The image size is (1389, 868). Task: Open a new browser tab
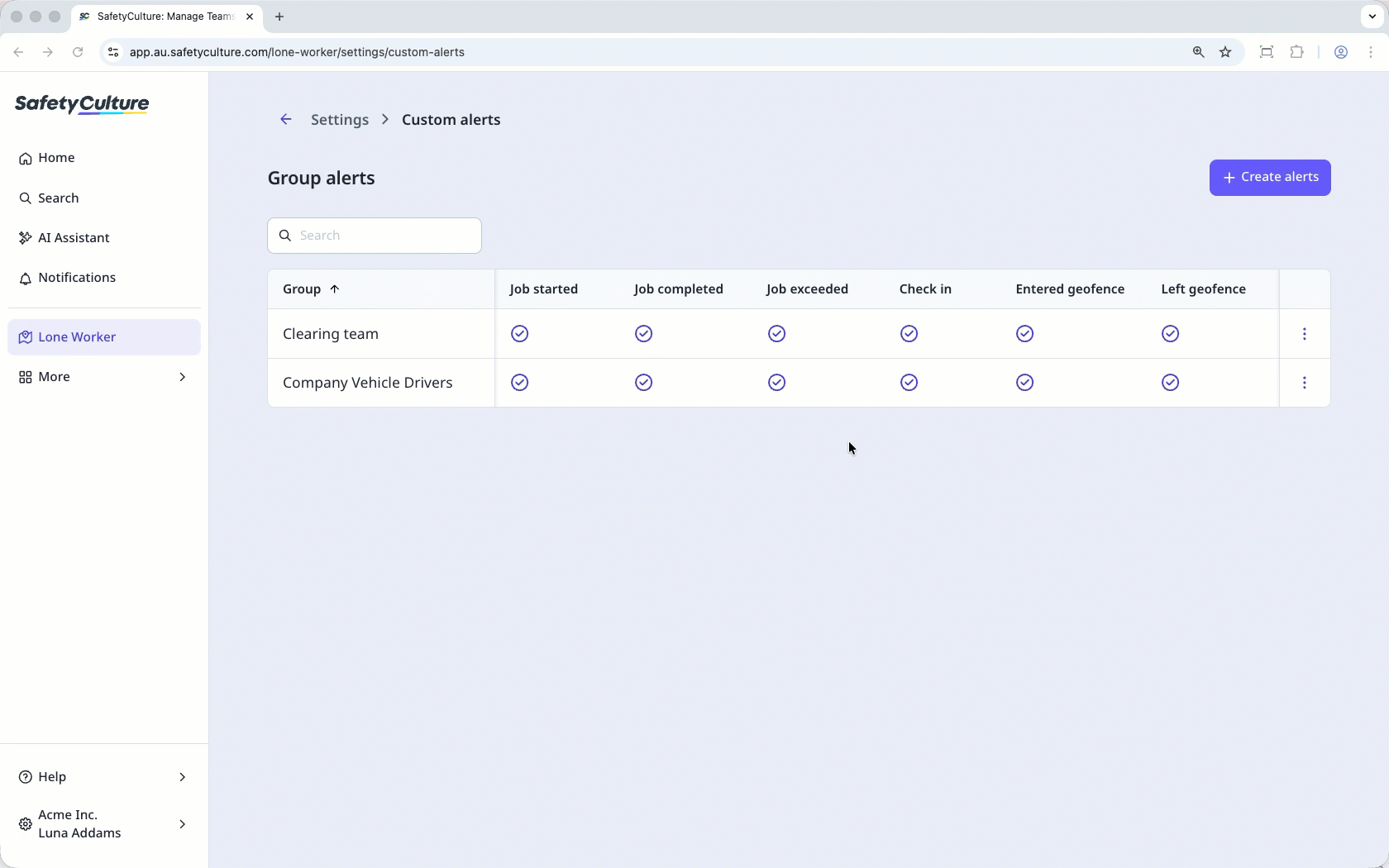[279, 17]
